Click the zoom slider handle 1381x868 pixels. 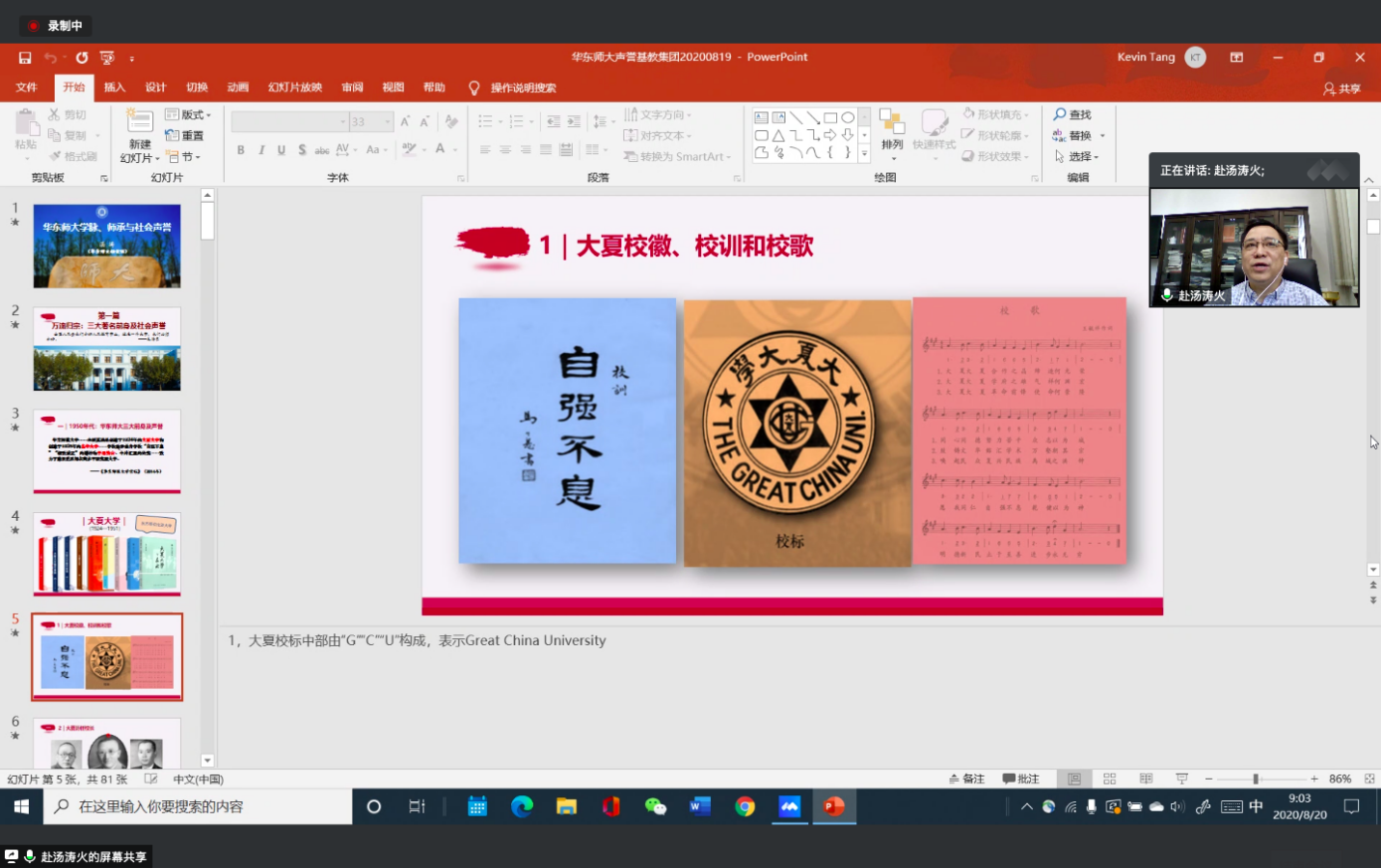1256,779
